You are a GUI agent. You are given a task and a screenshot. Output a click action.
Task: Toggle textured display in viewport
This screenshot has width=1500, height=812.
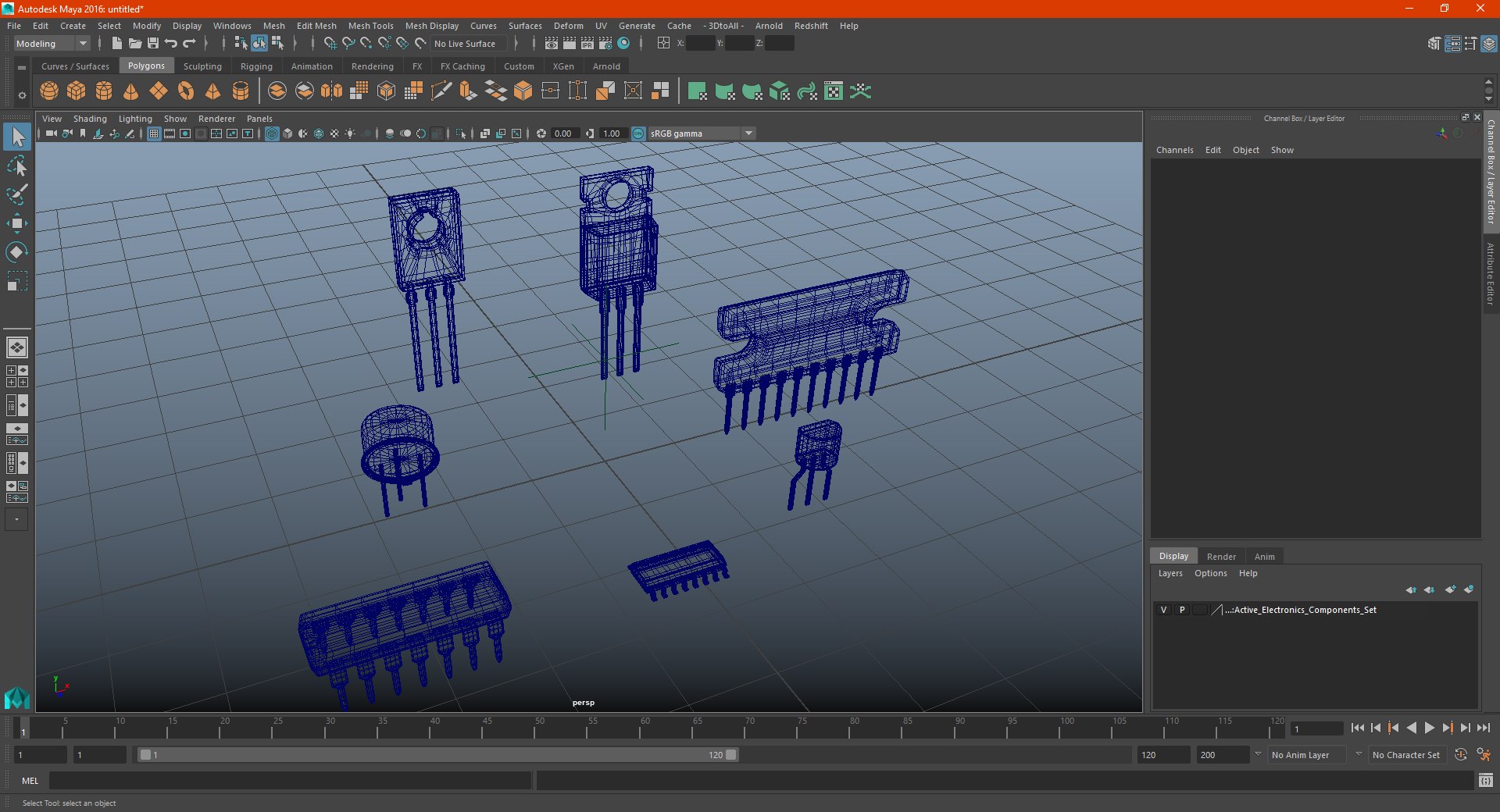(334, 134)
